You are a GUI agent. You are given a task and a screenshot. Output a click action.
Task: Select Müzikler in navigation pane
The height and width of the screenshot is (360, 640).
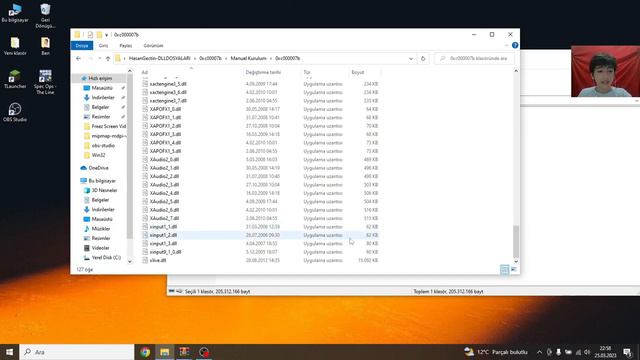97,229
